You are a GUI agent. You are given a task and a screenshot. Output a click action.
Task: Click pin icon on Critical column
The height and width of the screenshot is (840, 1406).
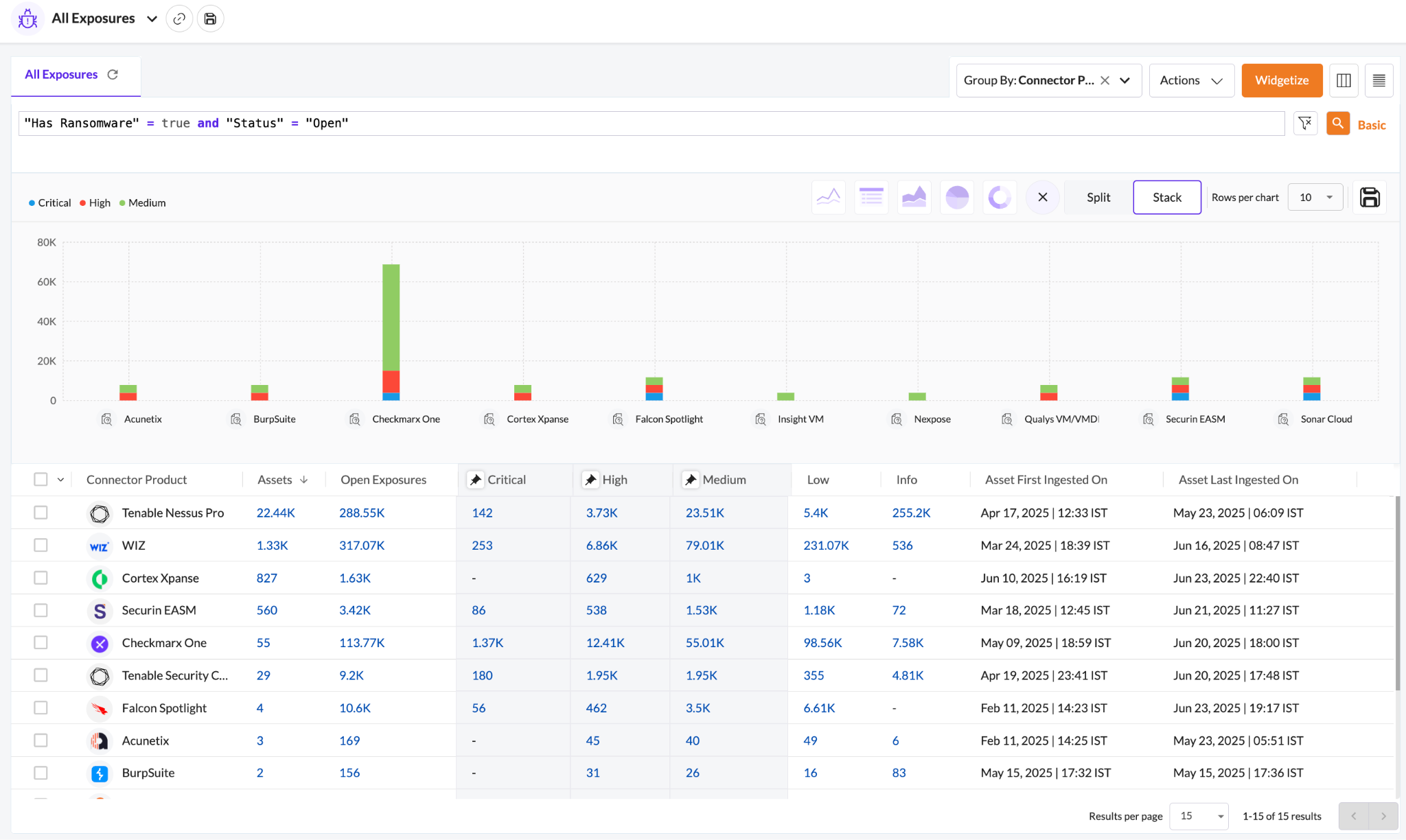(x=475, y=480)
